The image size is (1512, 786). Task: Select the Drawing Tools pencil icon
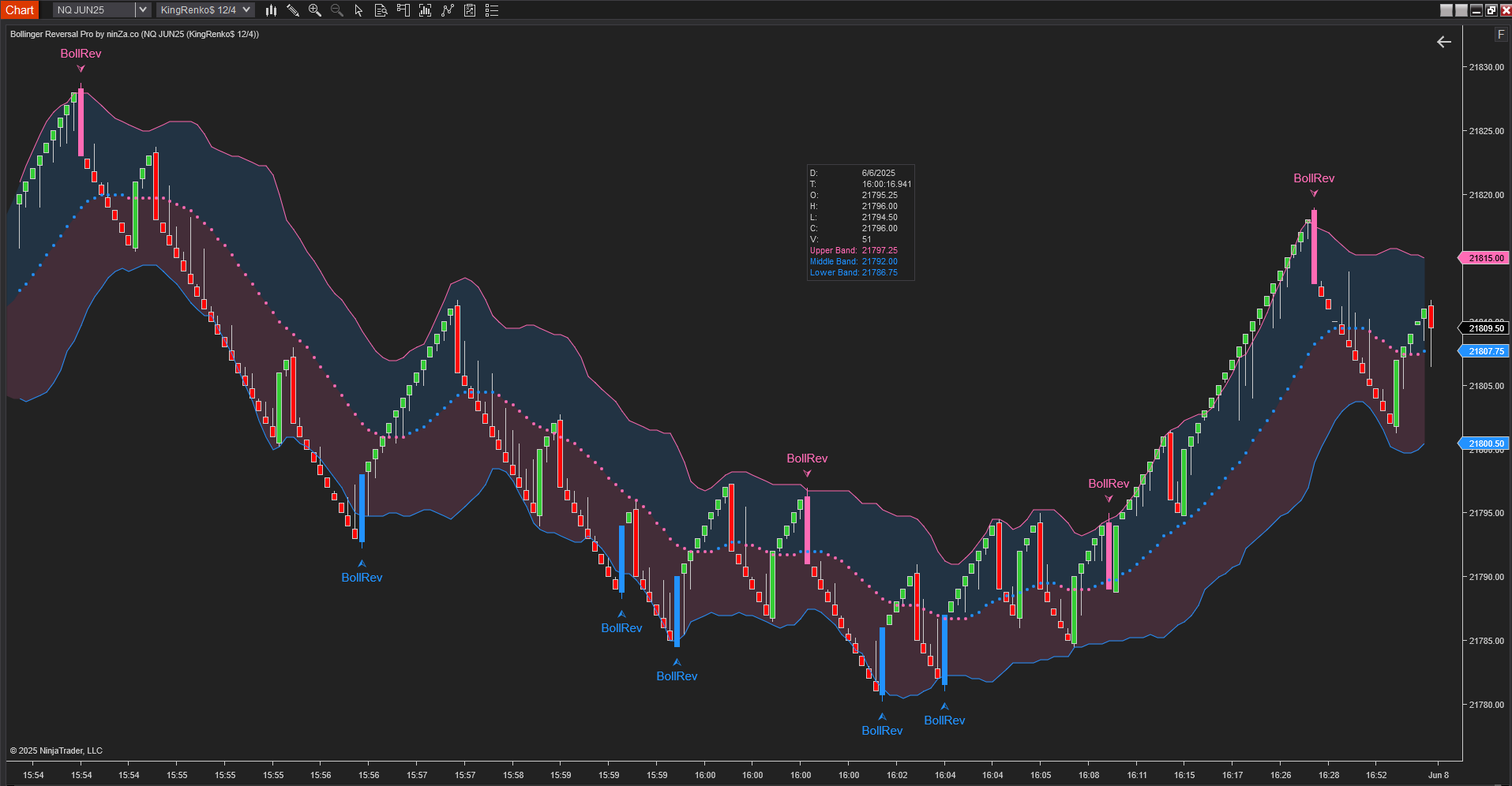point(293,10)
